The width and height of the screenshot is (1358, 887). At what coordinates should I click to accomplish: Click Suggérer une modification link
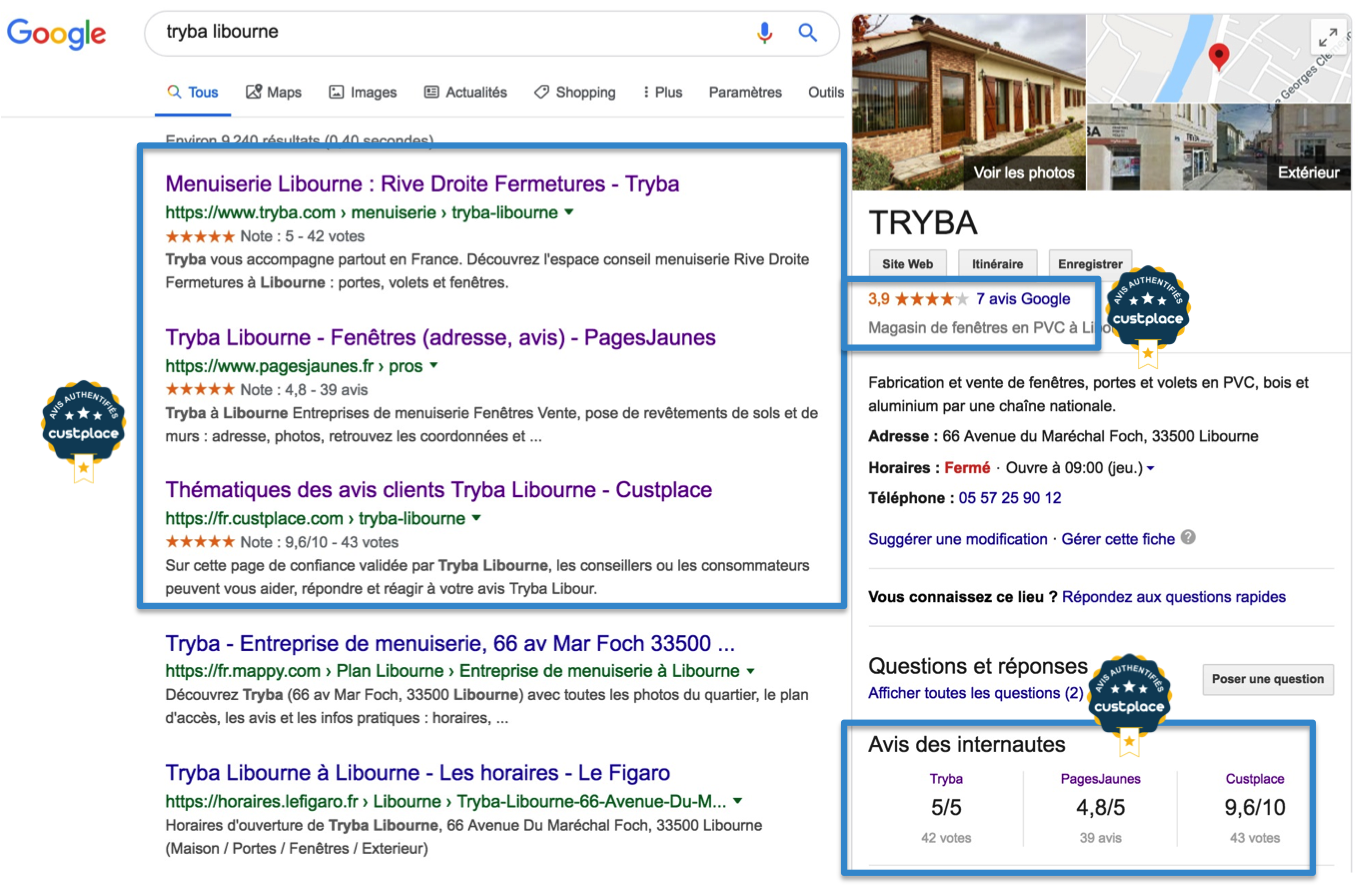(958, 538)
